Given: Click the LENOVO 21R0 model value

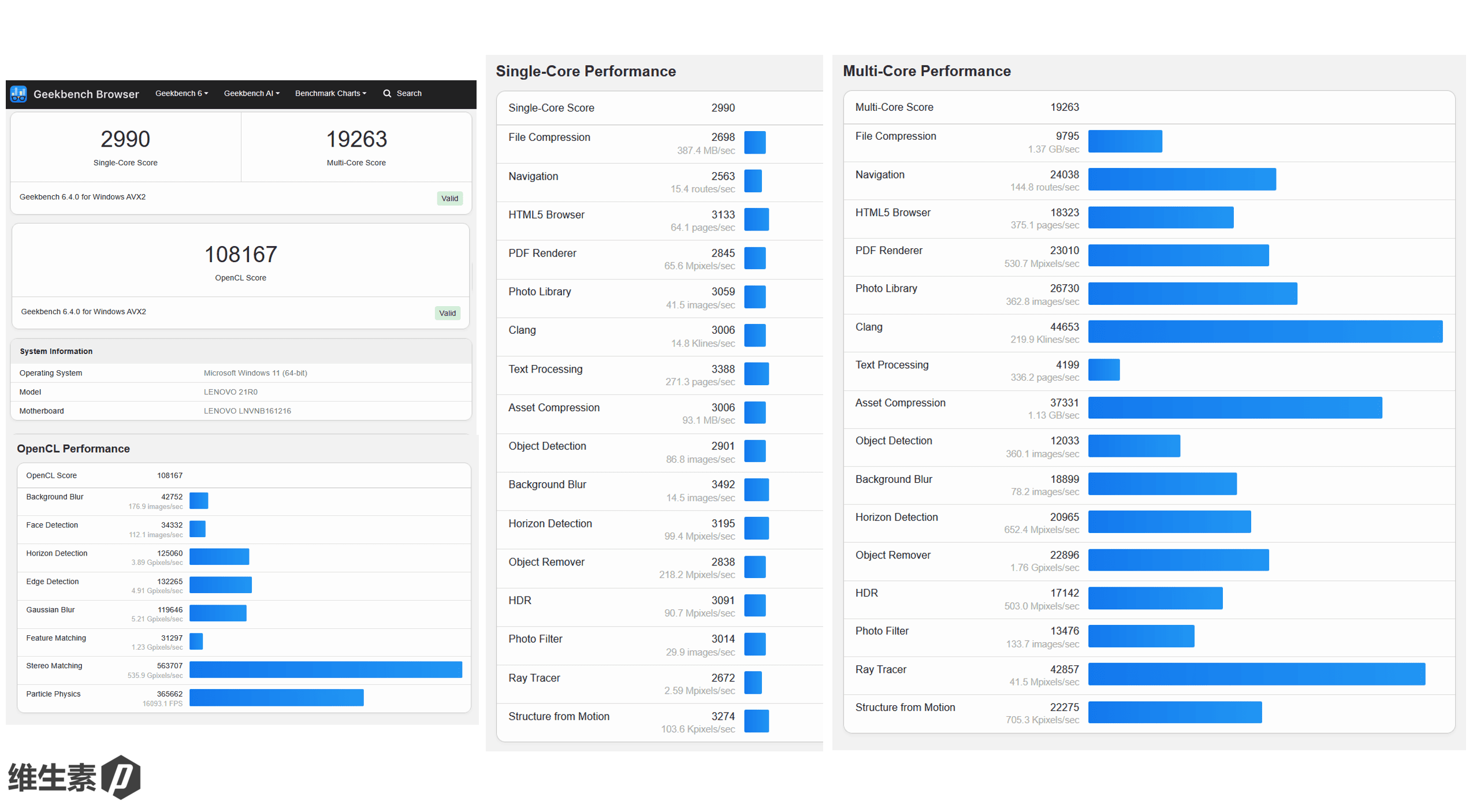Looking at the screenshot, I should tap(230, 392).
